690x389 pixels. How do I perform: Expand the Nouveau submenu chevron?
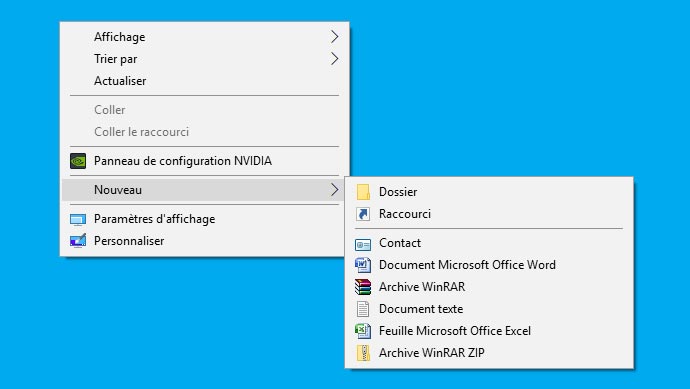click(x=334, y=190)
